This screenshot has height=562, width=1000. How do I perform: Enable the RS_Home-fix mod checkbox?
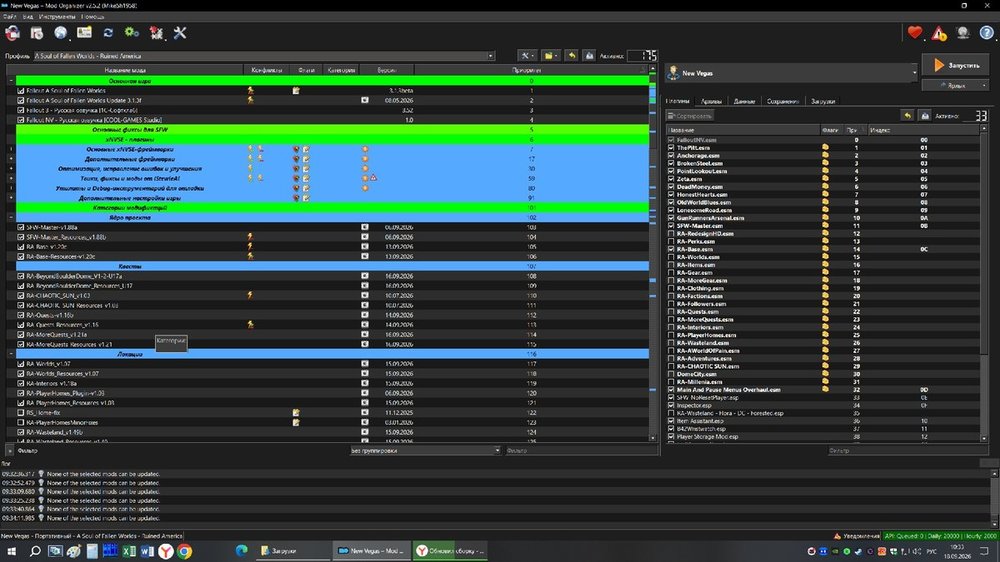[21, 413]
